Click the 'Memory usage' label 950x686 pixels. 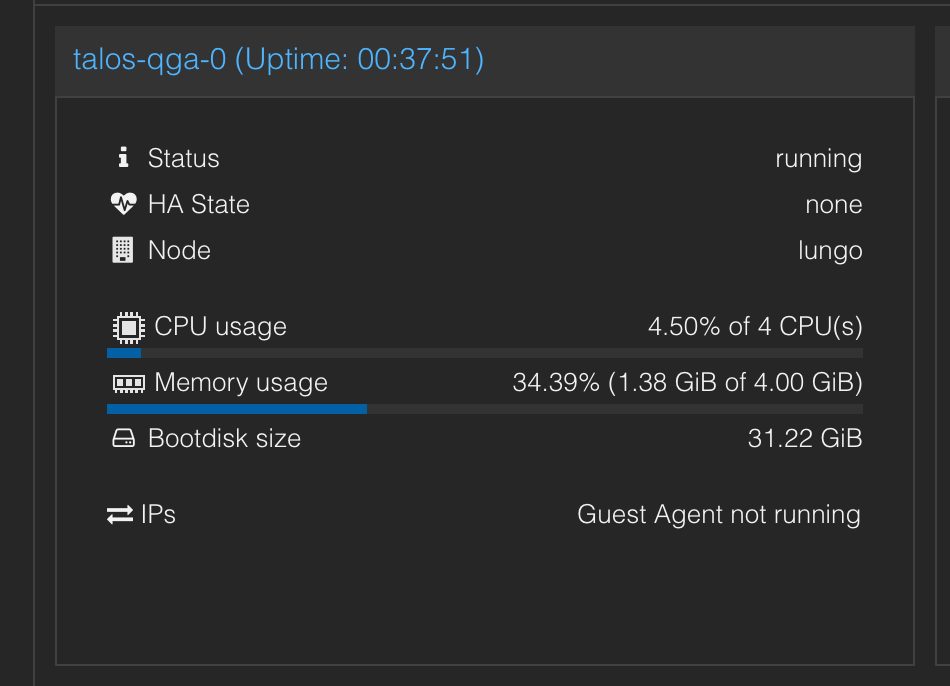(241, 383)
